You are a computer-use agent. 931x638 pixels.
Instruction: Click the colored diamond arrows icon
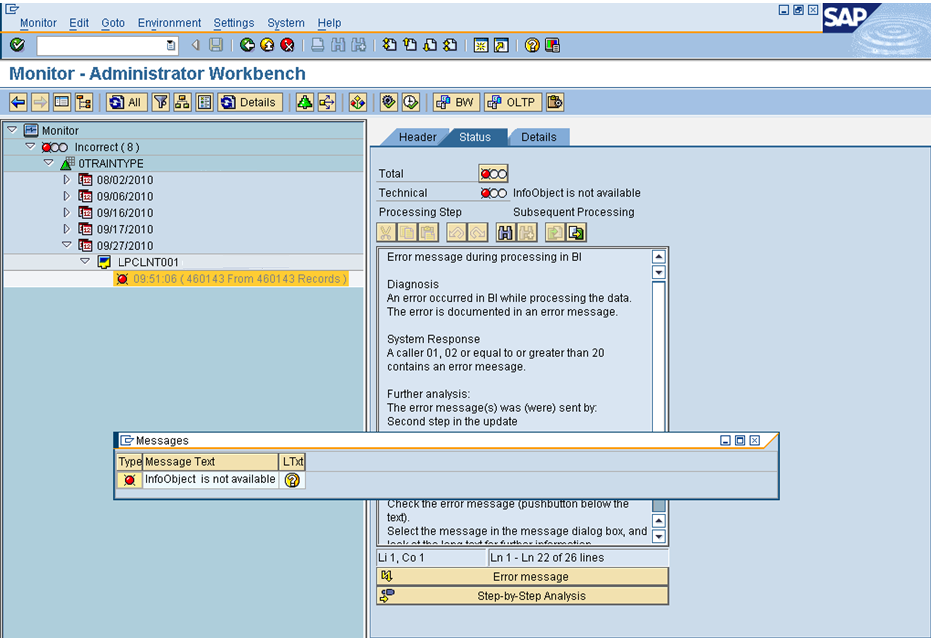pos(357,103)
